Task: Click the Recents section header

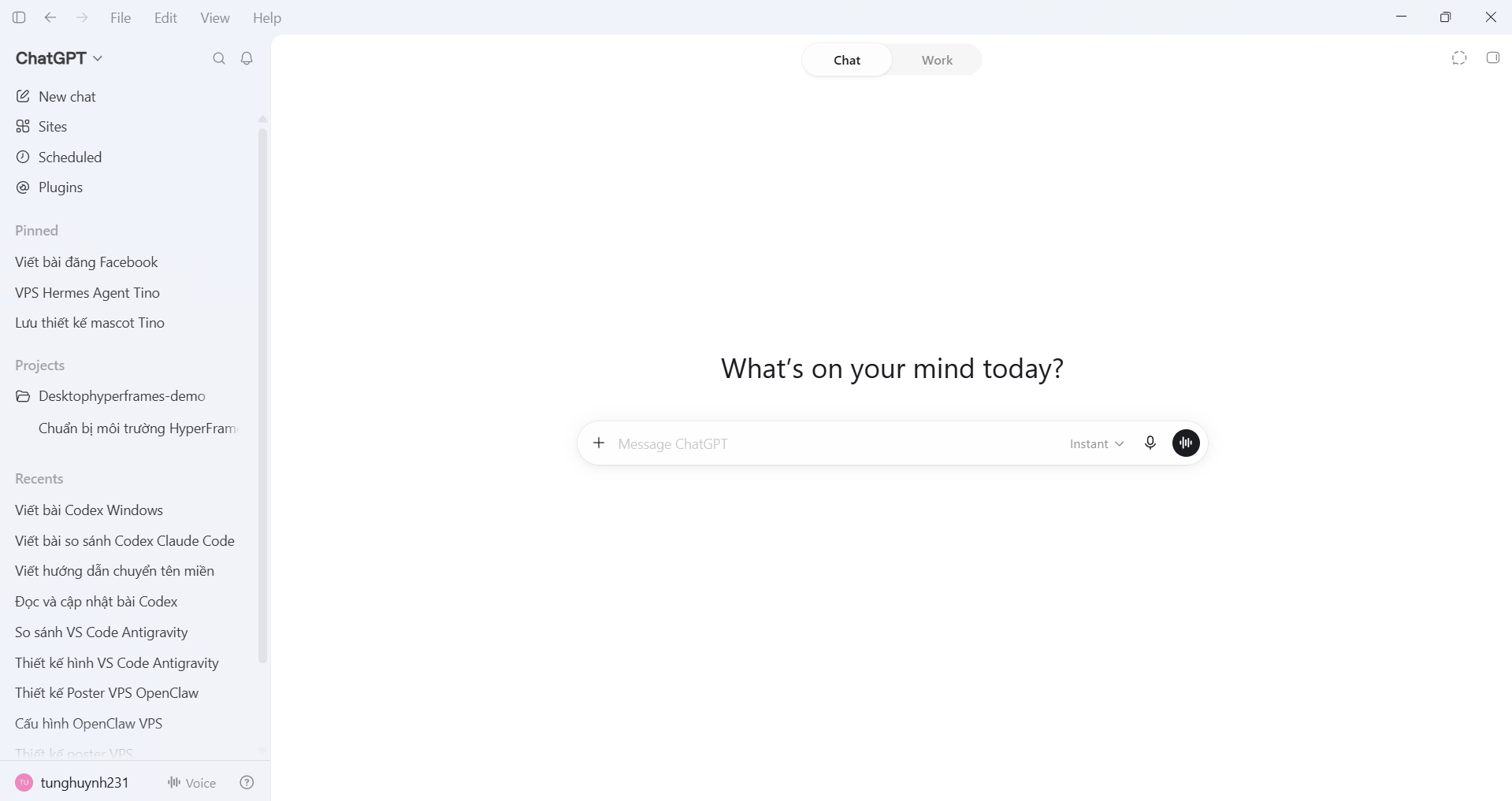Action: point(39,479)
